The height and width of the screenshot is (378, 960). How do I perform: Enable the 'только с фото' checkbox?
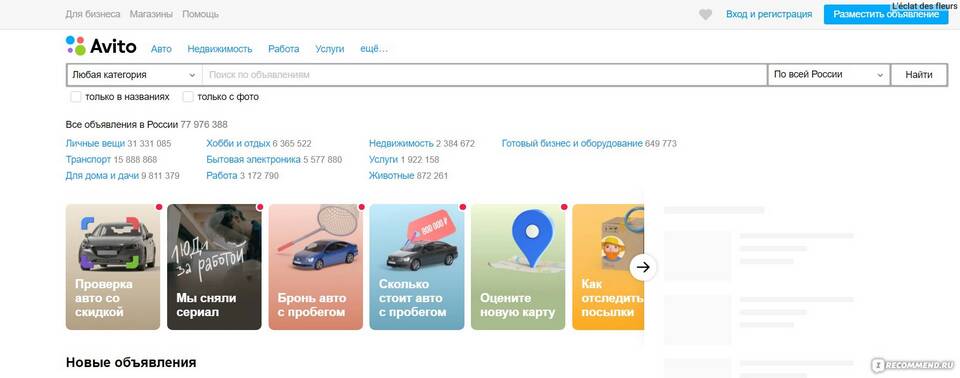click(x=189, y=97)
